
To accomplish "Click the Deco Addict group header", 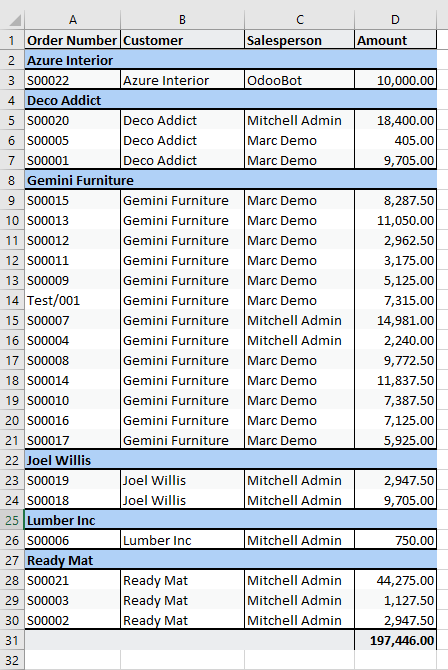I will point(231,100).
